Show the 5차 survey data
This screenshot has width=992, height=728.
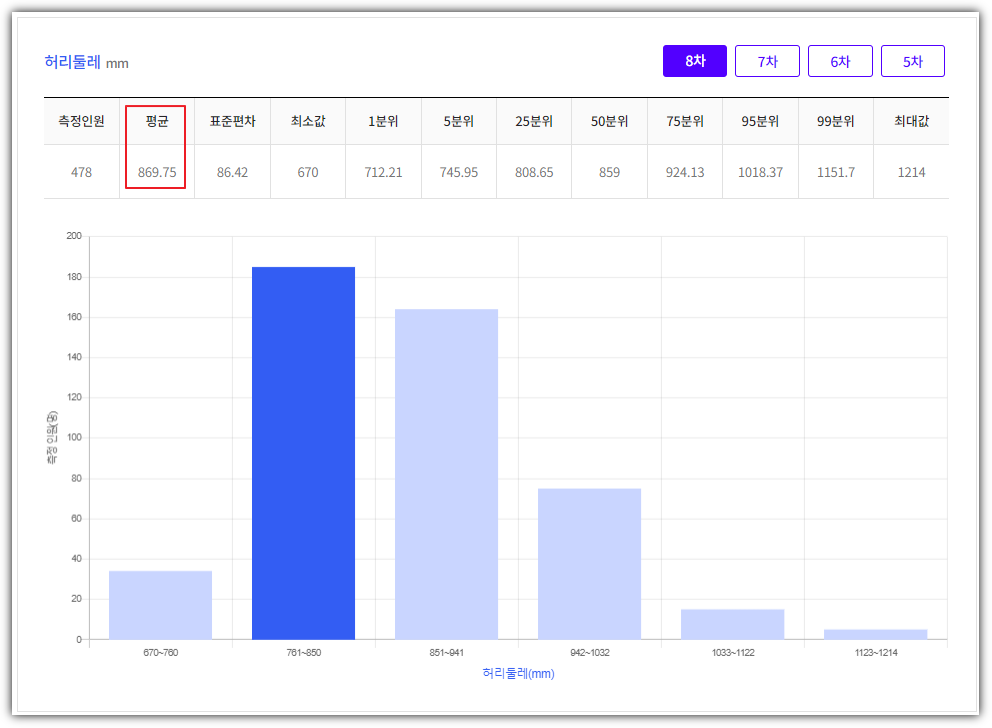pyautogui.click(x=913, y=61)
